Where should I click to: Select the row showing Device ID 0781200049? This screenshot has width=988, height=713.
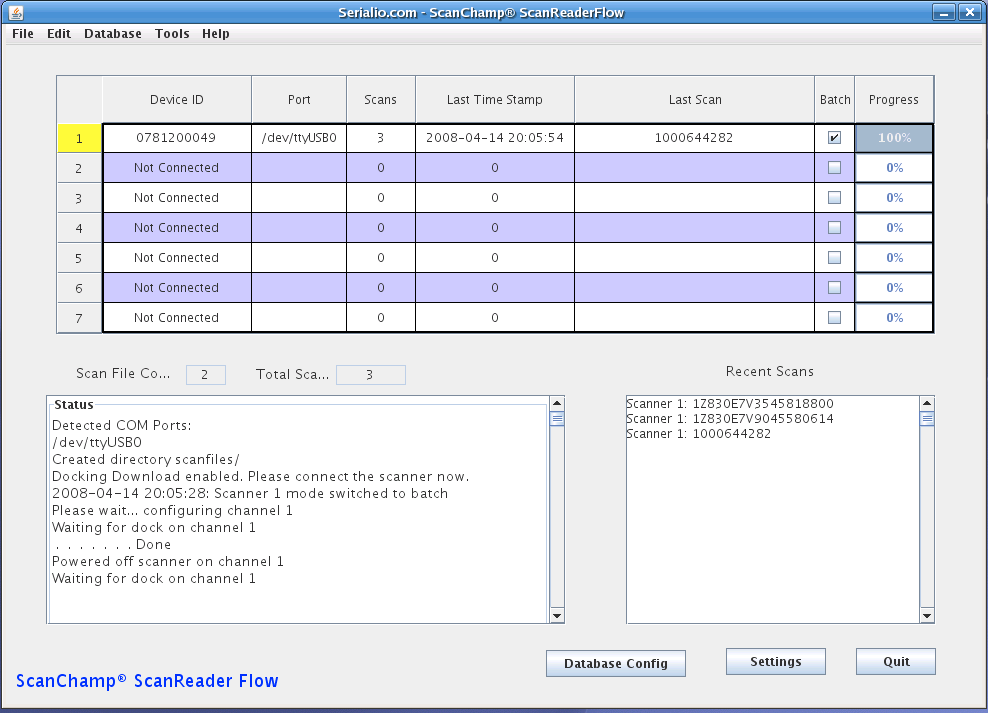176,138
